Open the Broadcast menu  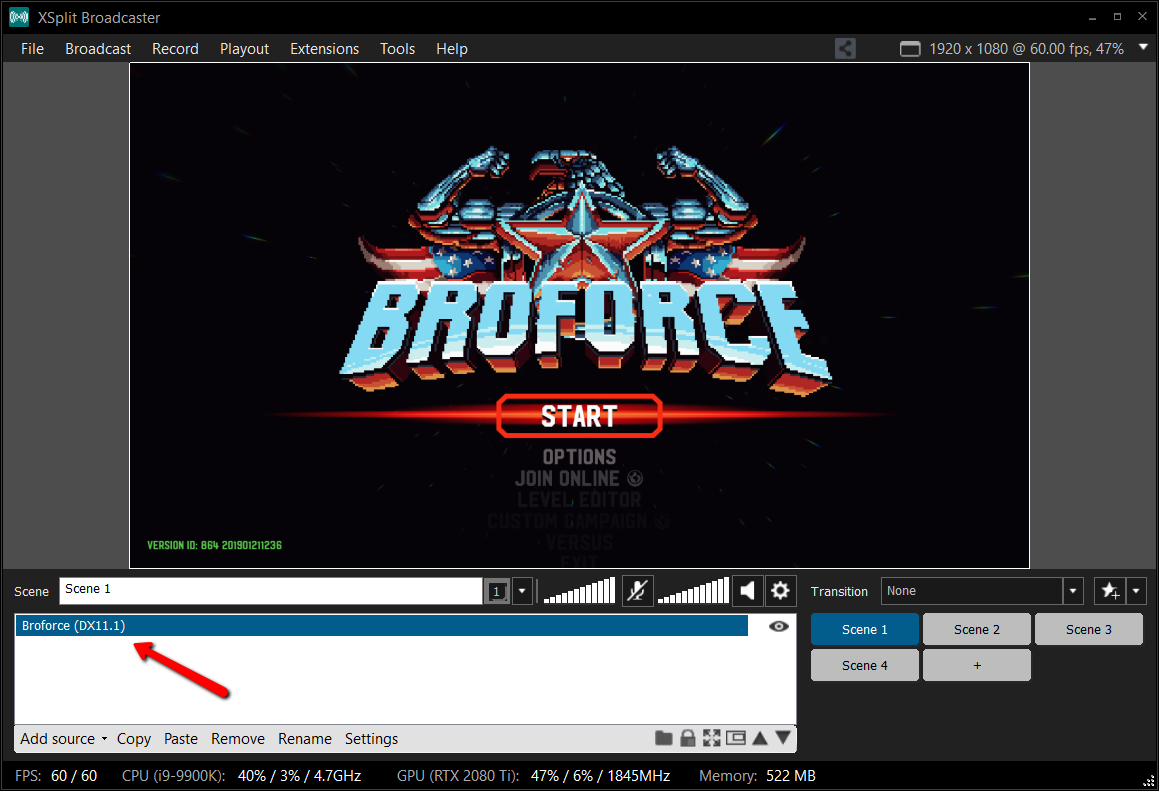pyautogui.click(x=98, y=49)
